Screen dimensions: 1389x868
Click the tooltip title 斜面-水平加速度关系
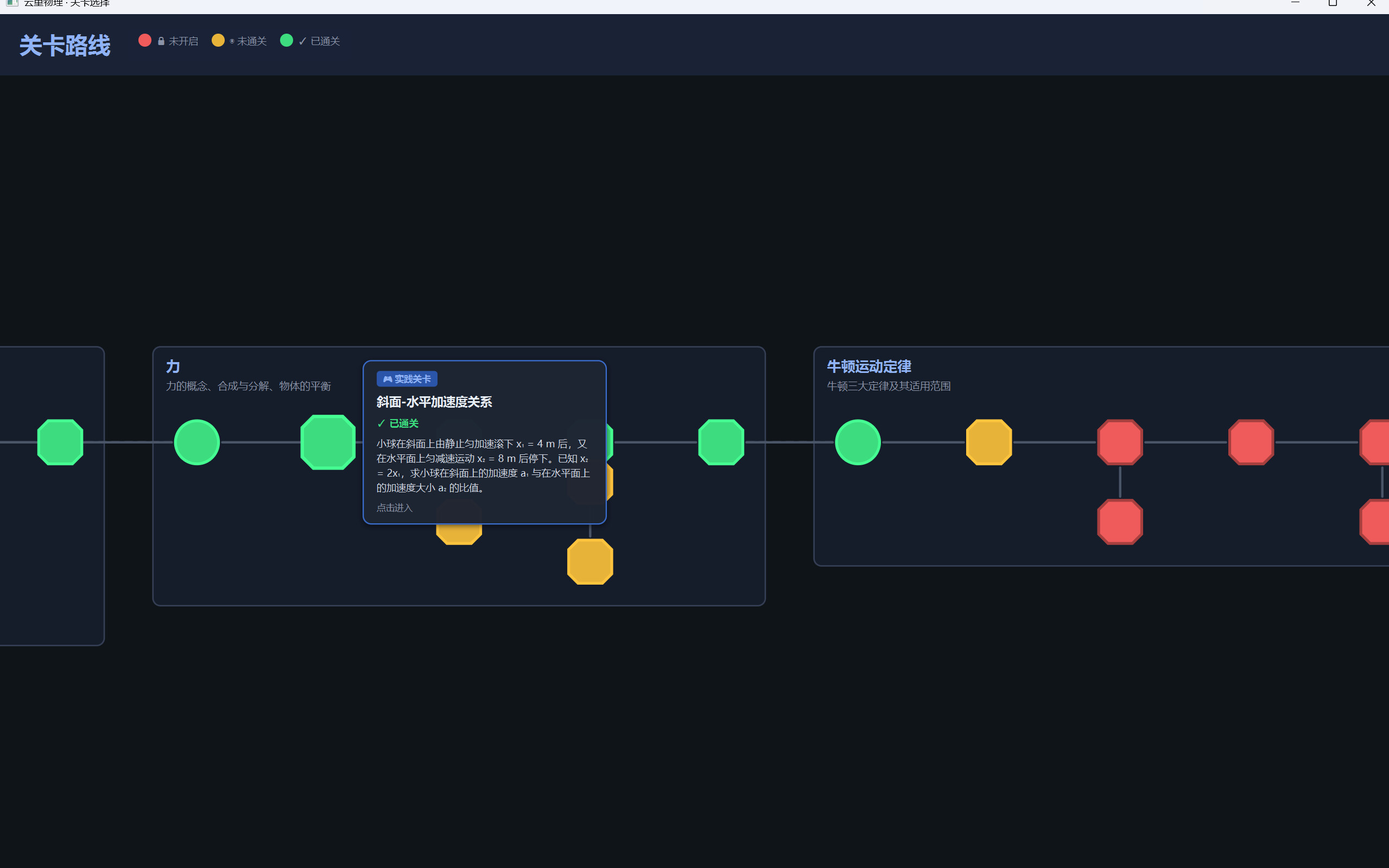[x=434, y=402]
